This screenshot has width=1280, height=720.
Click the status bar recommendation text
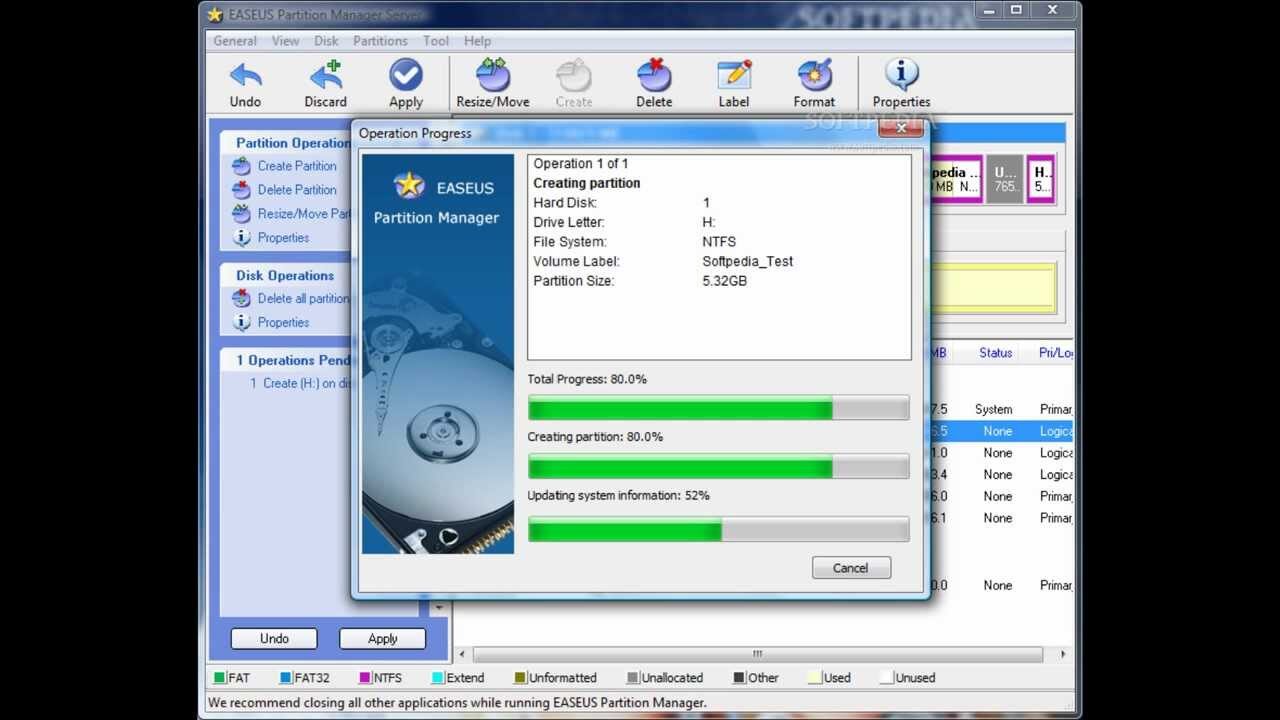tap(457, 703)
